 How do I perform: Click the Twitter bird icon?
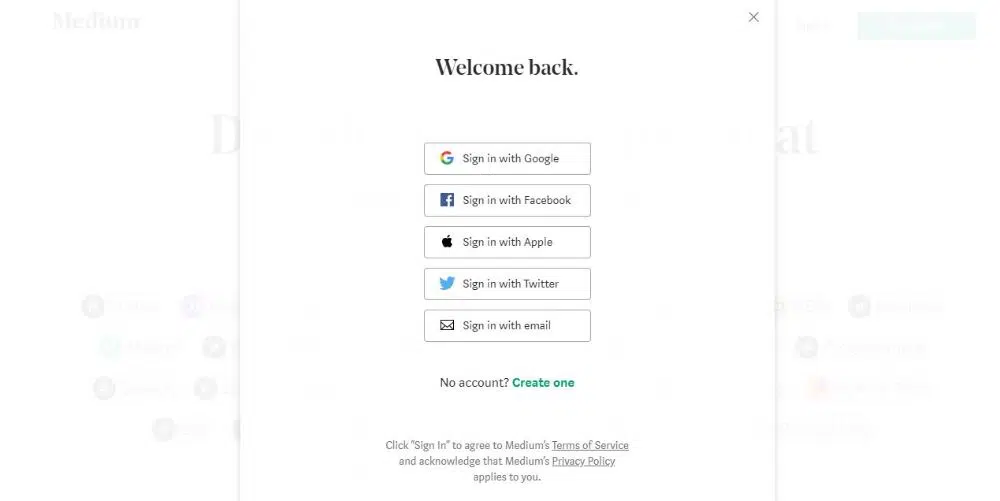pyautogui.click(x=447, y=284)
